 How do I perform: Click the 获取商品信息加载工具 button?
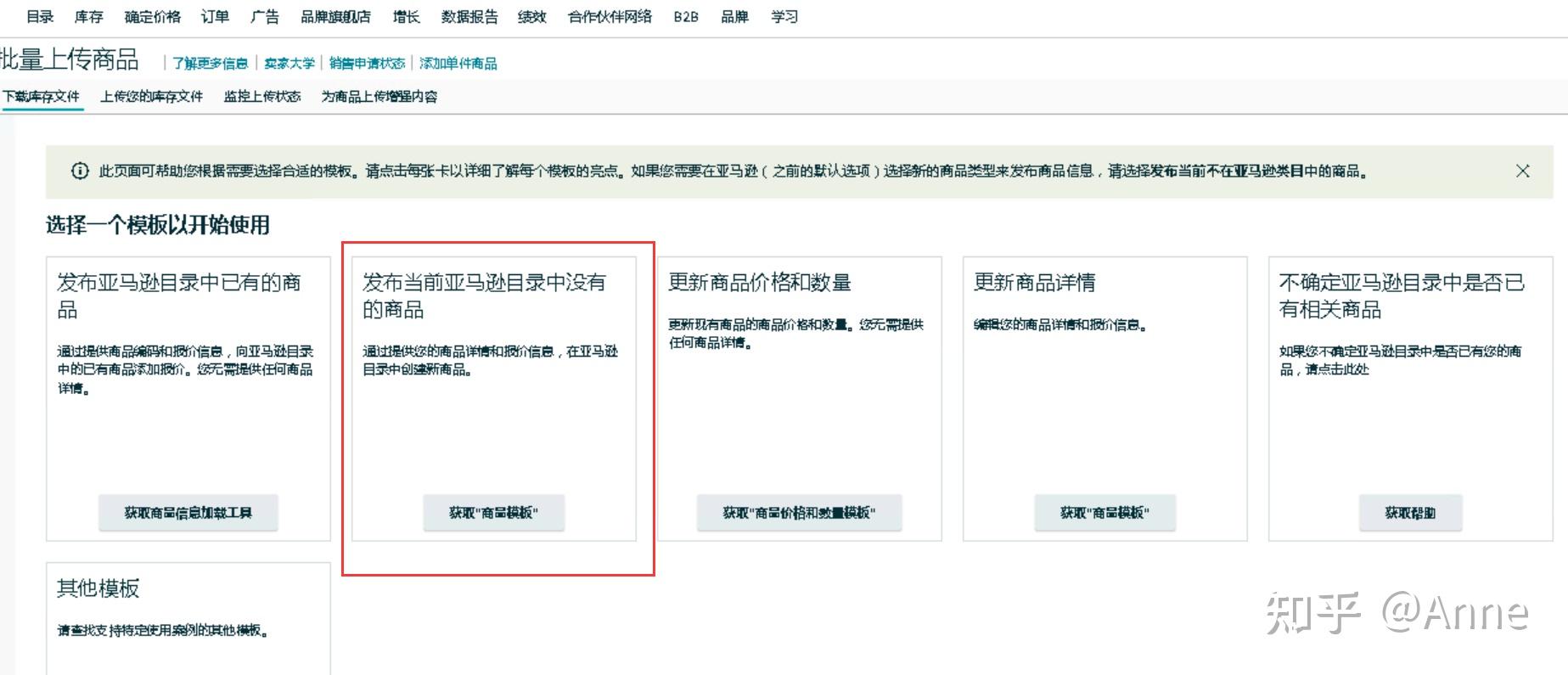(x=188, y=512)
